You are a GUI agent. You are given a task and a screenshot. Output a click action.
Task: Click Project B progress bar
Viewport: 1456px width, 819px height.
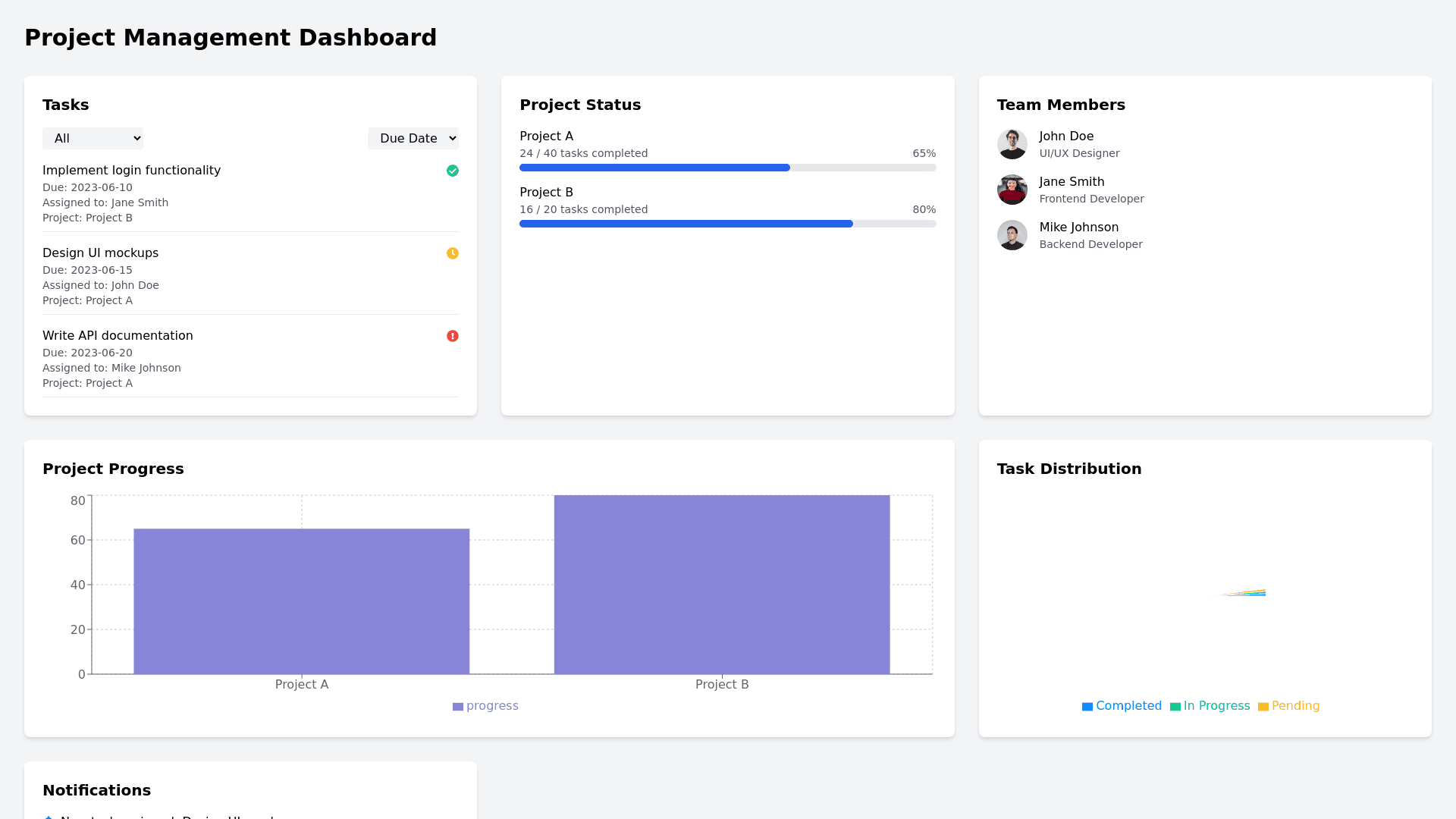(727, 224)
